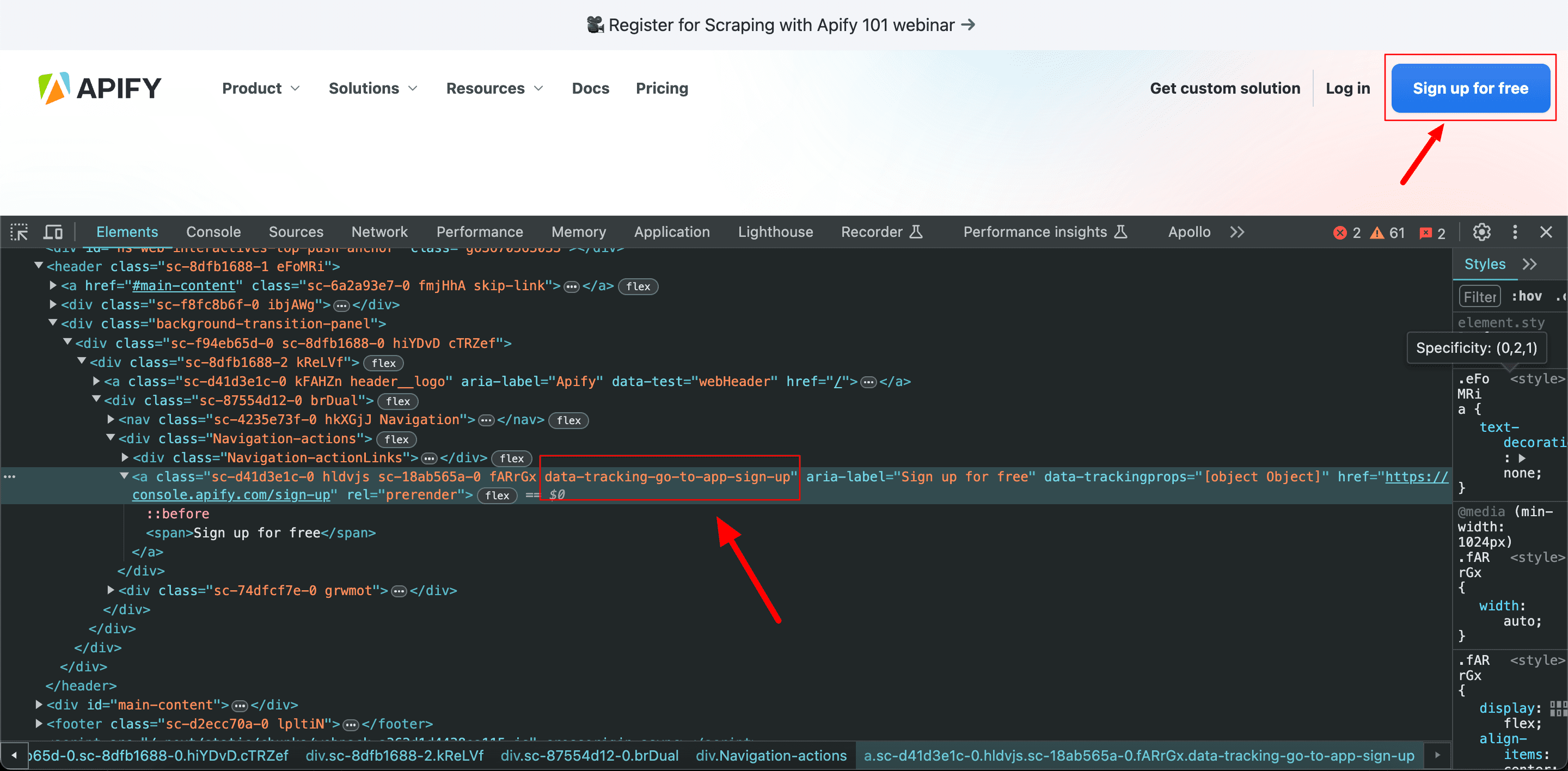Open the Scraping with Apify 101 webinar link
Image resolution: width=1568 pixels, height=771 pixels.
coord(780,25)
